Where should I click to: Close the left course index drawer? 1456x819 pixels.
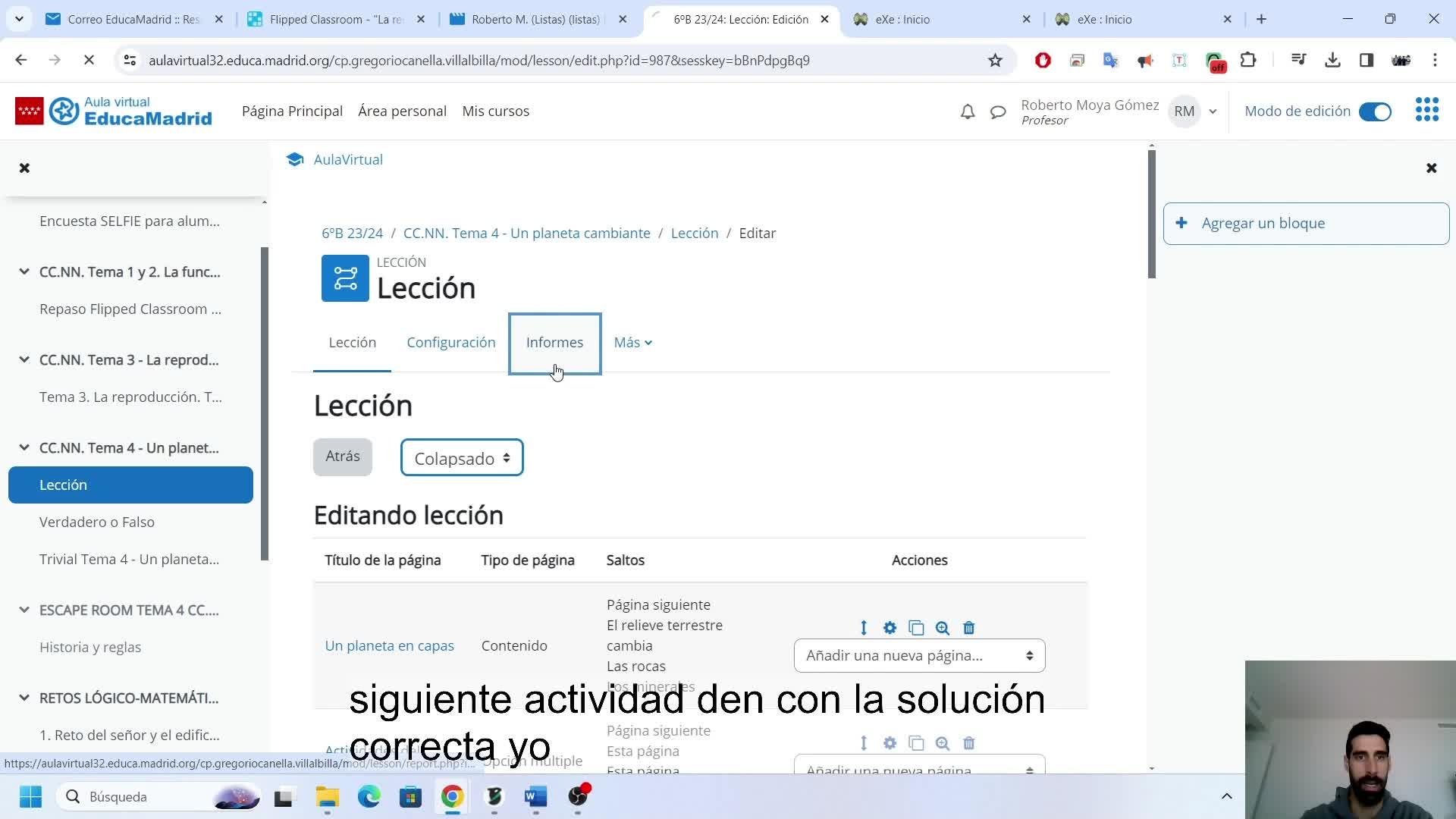24,168
